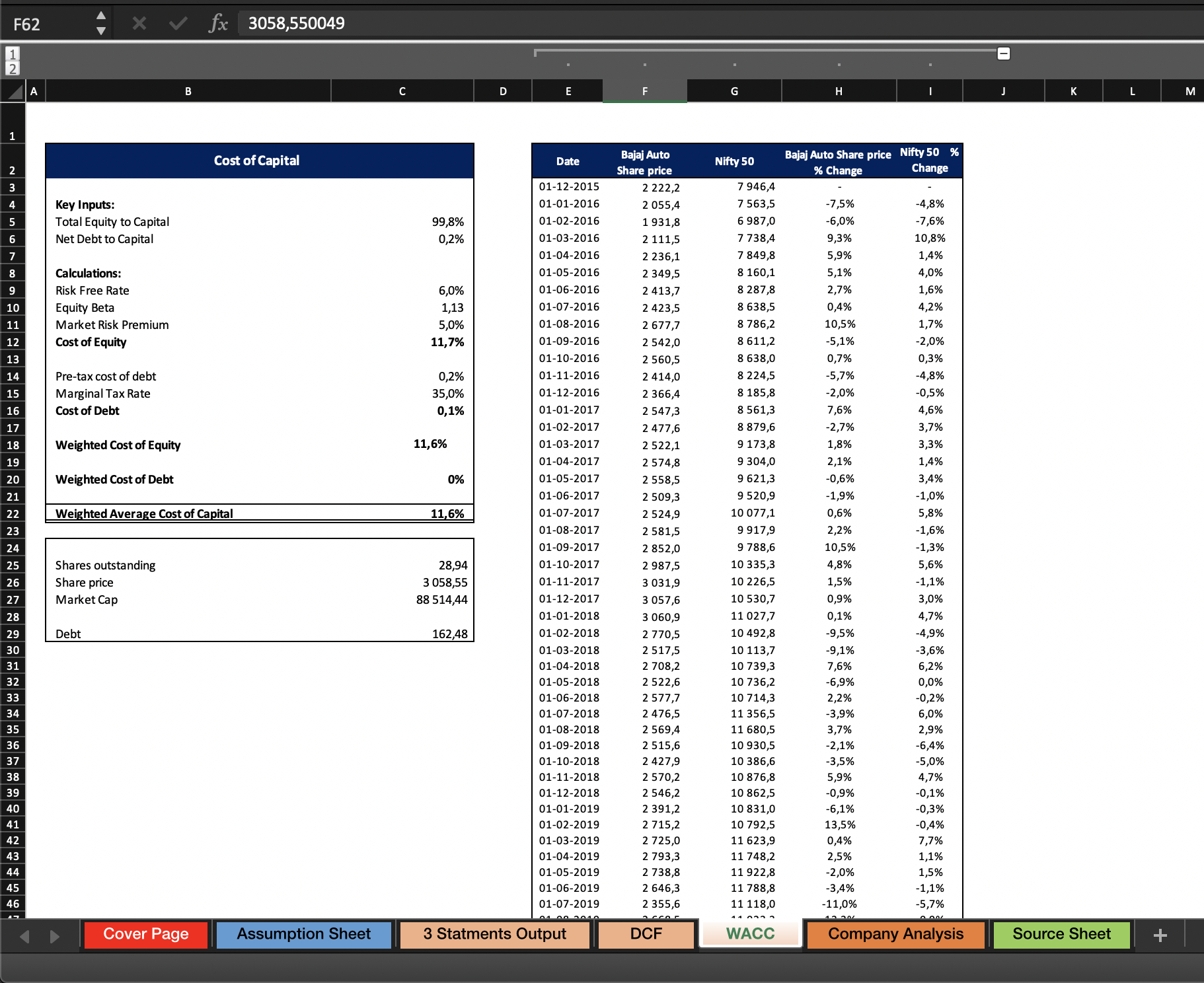Image resolution: width=1204 pixels, height=983 pixels.
Task: Select row 12 header
Action: [x=13, y=342]
